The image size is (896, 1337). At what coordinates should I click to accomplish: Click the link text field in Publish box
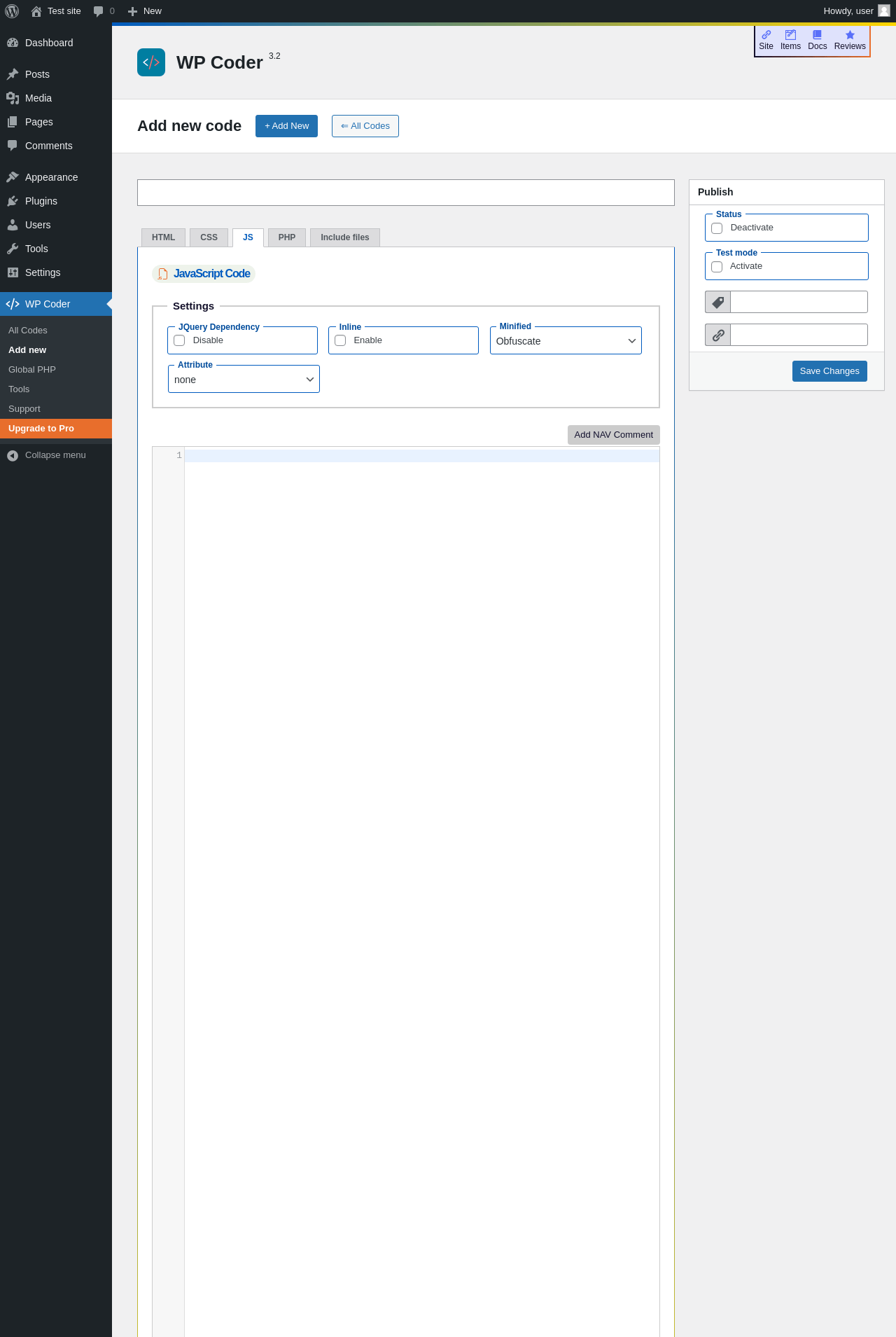pyautogui.click(x=799, y=335)
